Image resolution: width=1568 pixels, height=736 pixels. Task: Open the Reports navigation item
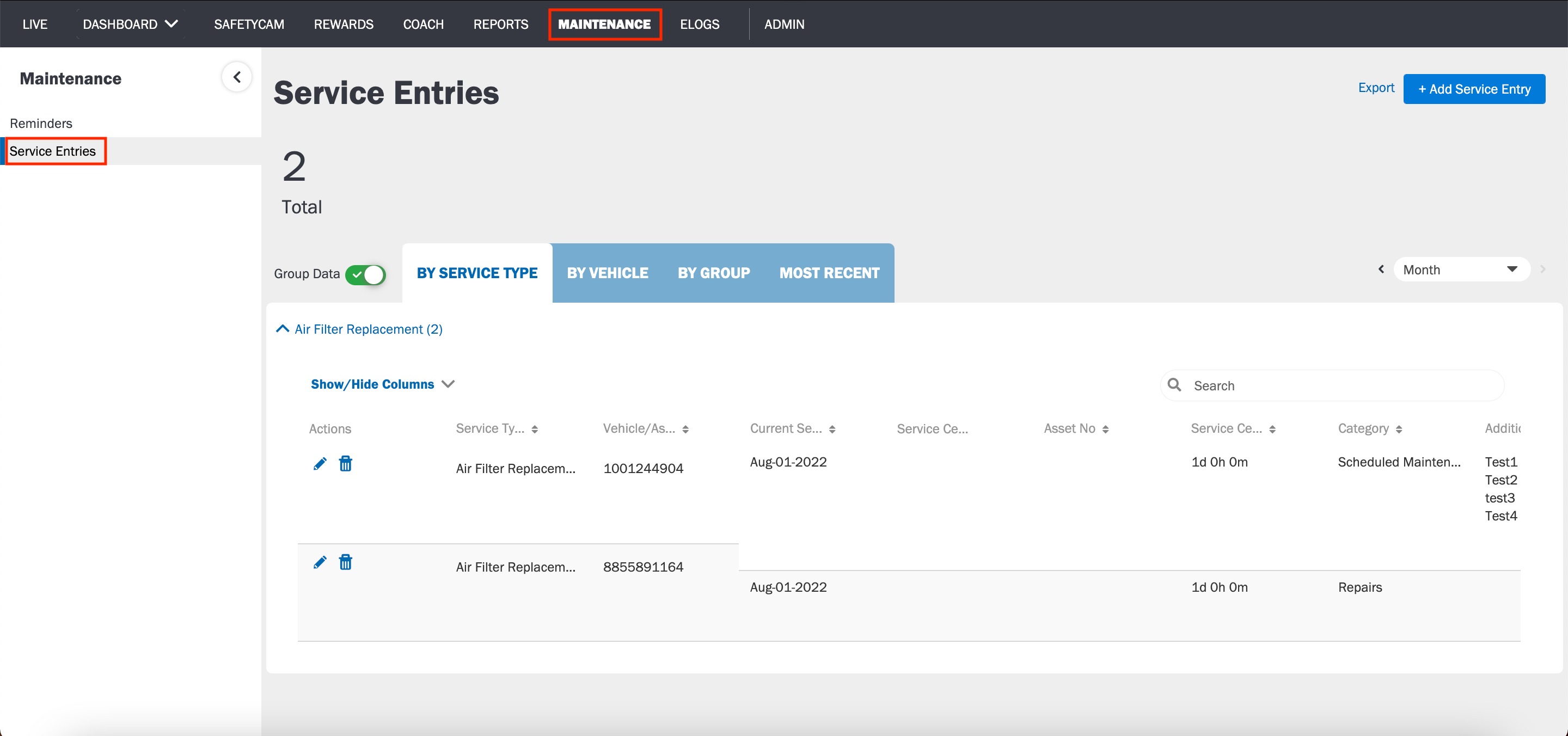[x=500, y=24]
